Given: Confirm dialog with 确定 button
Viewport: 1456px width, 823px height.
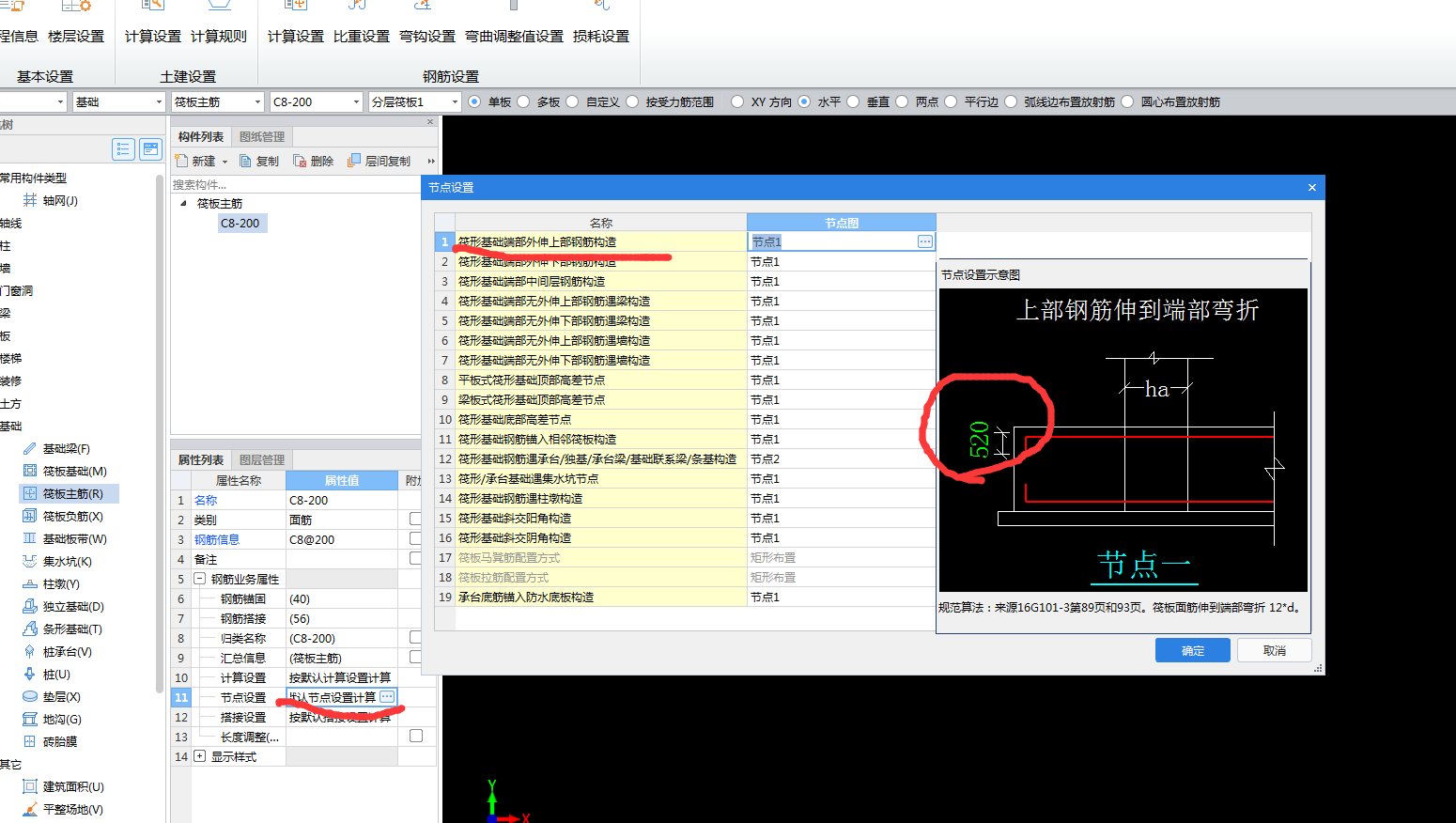Looking at the screenshot, I should 1193,650.
